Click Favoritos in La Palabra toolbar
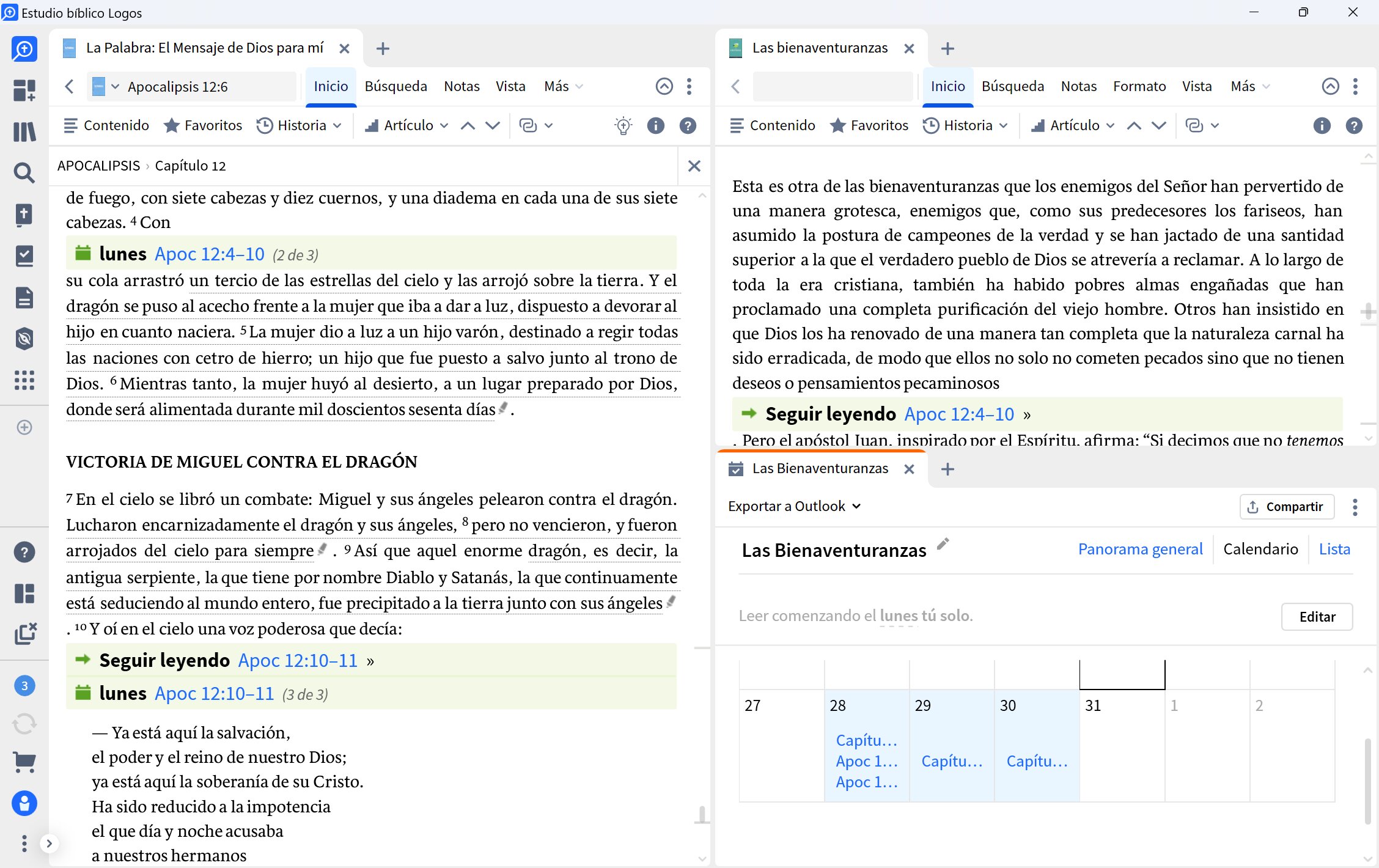Image resolution: width=1379 pixels, height=868 pixels. [x=203, y=125]
